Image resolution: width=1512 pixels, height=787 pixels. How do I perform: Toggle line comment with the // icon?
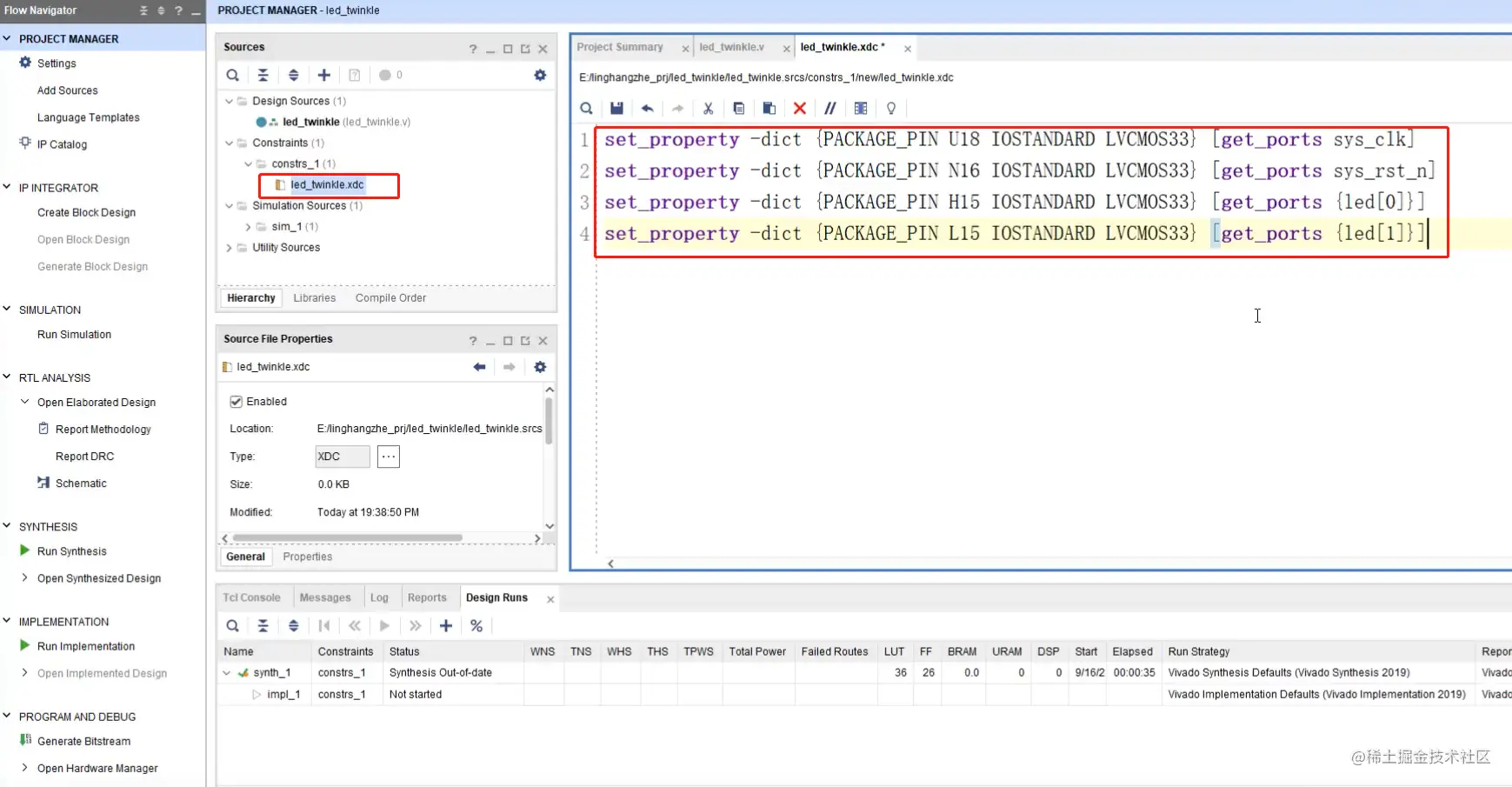(830, 109)
